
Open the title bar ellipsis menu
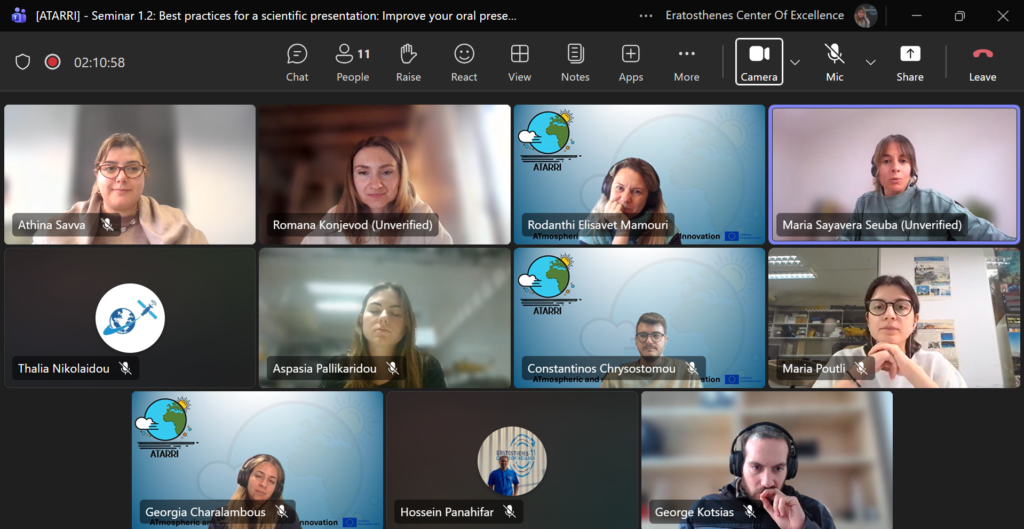click(646, 16)
